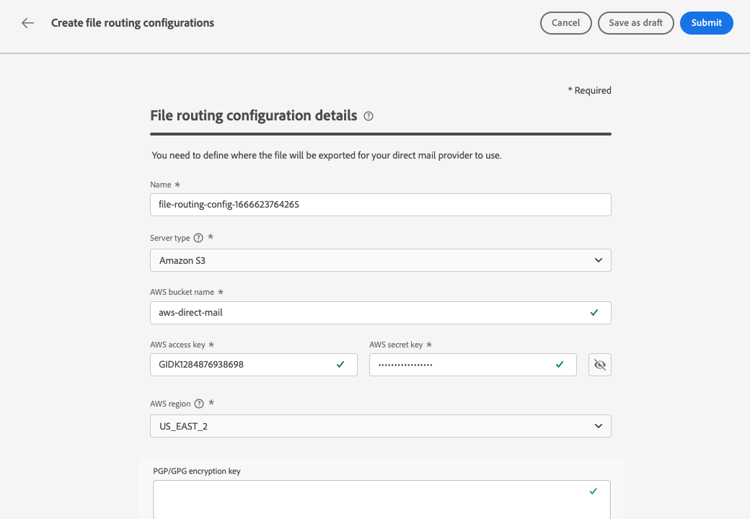Click the back arrow icon
The width and height of the screenshot is (750, 519).
28,23
